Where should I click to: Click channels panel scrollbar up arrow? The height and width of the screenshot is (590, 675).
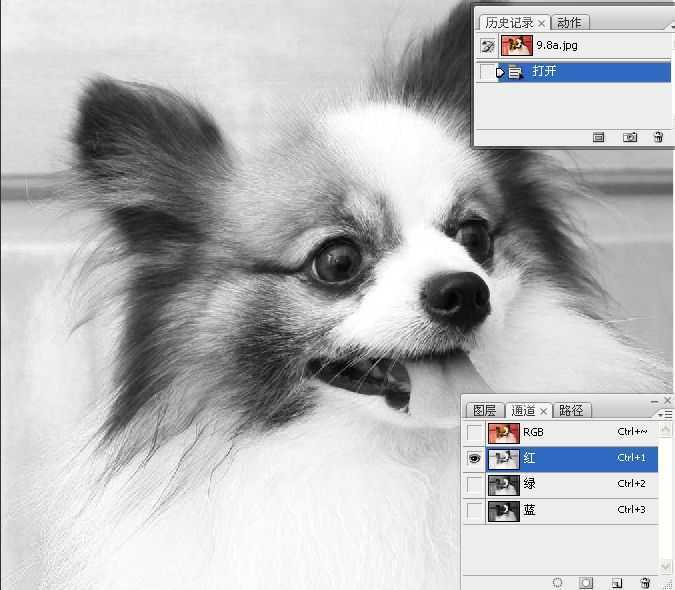[666, 429]
